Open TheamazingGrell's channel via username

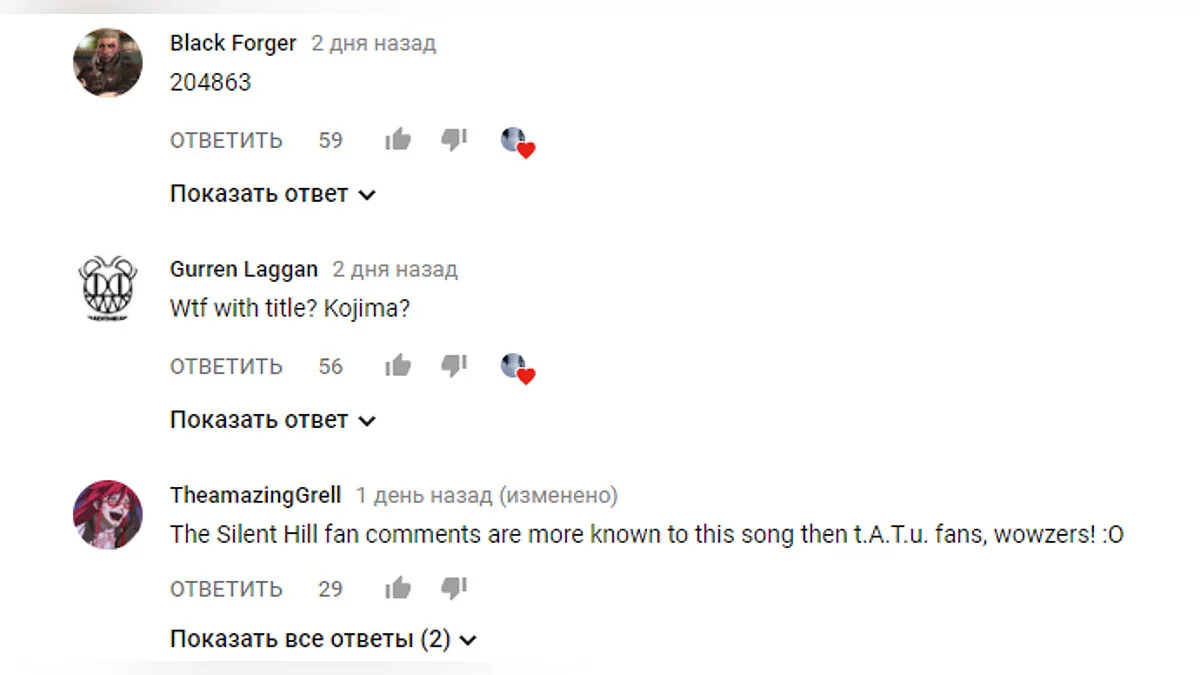[255, 495]
